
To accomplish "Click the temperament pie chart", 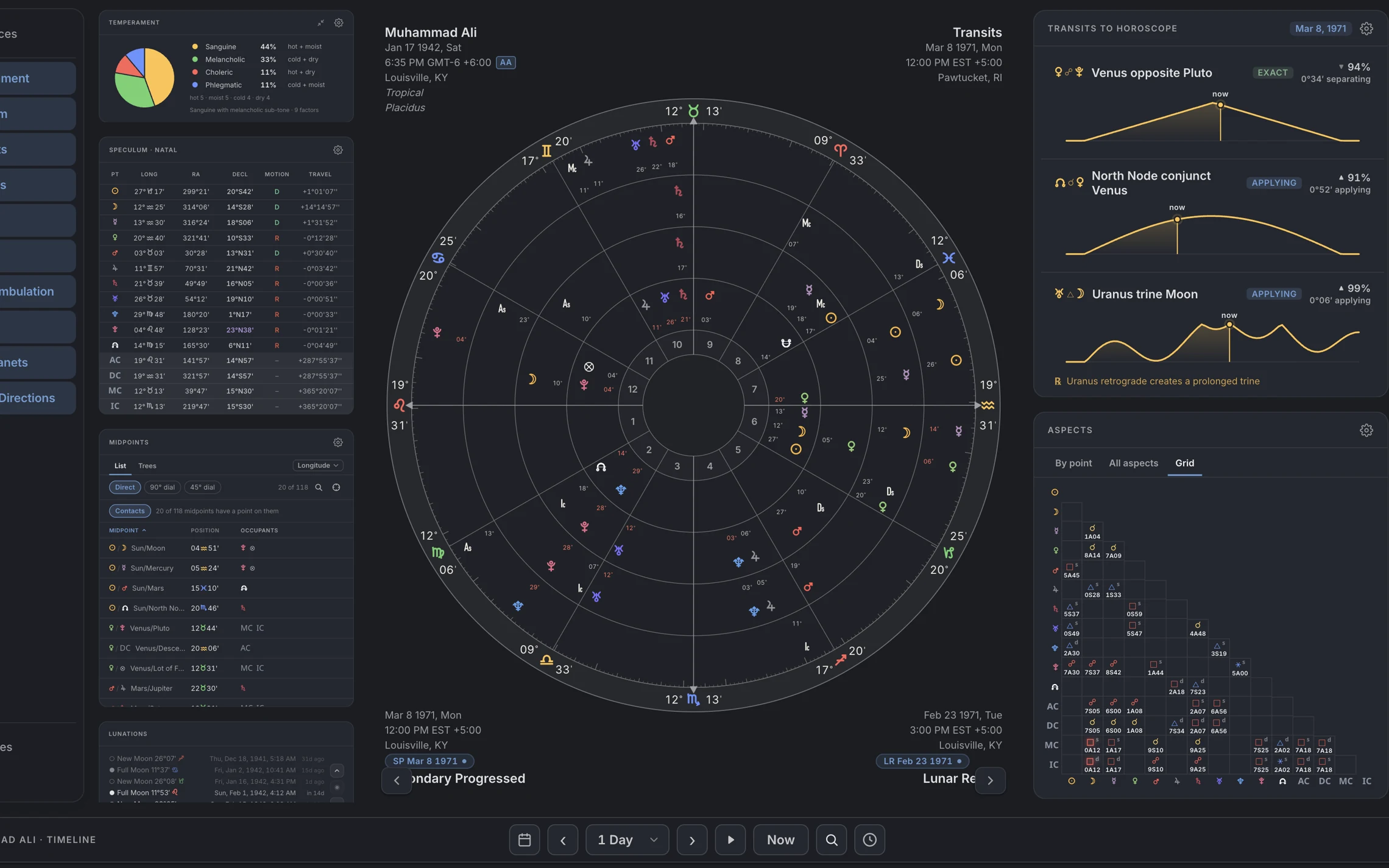I will tap(144, 78).
